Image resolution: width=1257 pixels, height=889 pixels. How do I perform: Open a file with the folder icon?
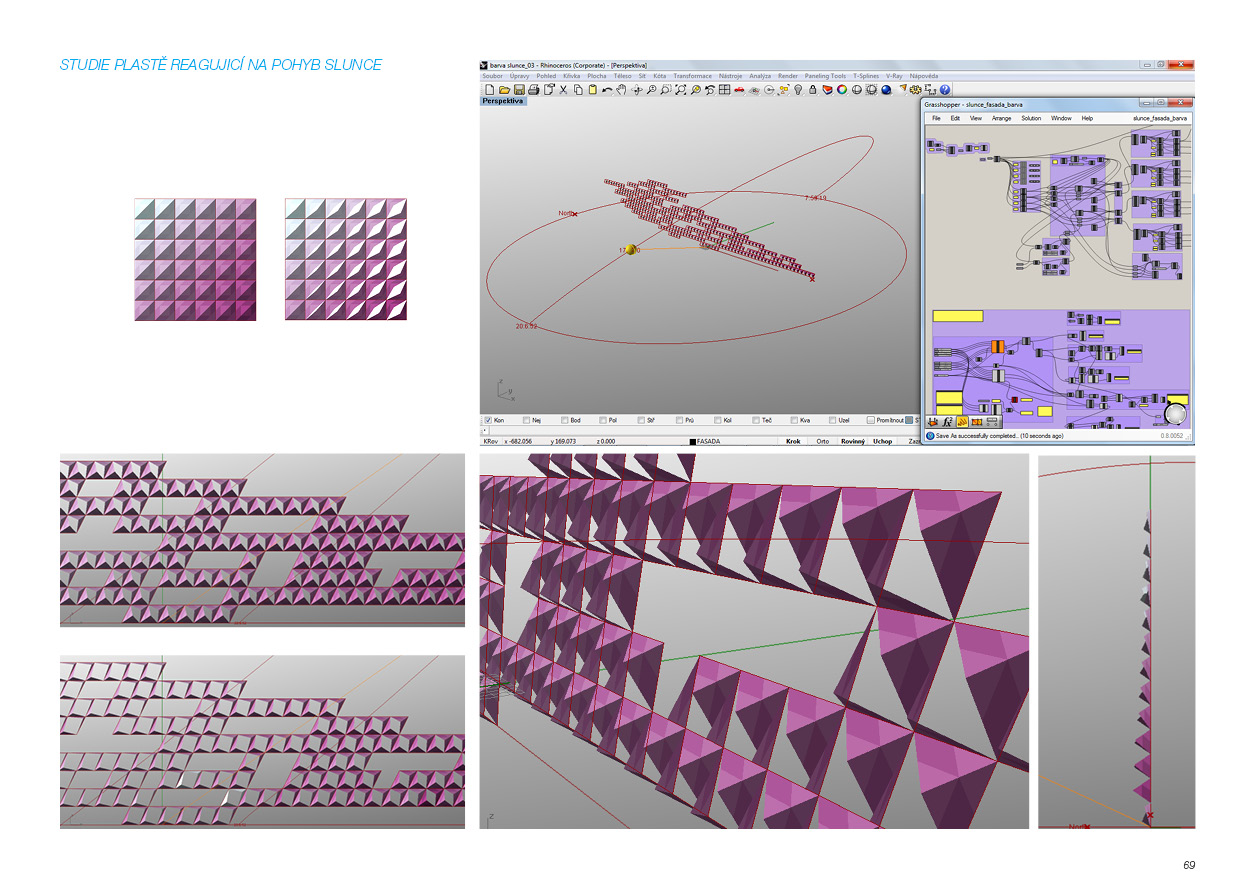point(504,90)
